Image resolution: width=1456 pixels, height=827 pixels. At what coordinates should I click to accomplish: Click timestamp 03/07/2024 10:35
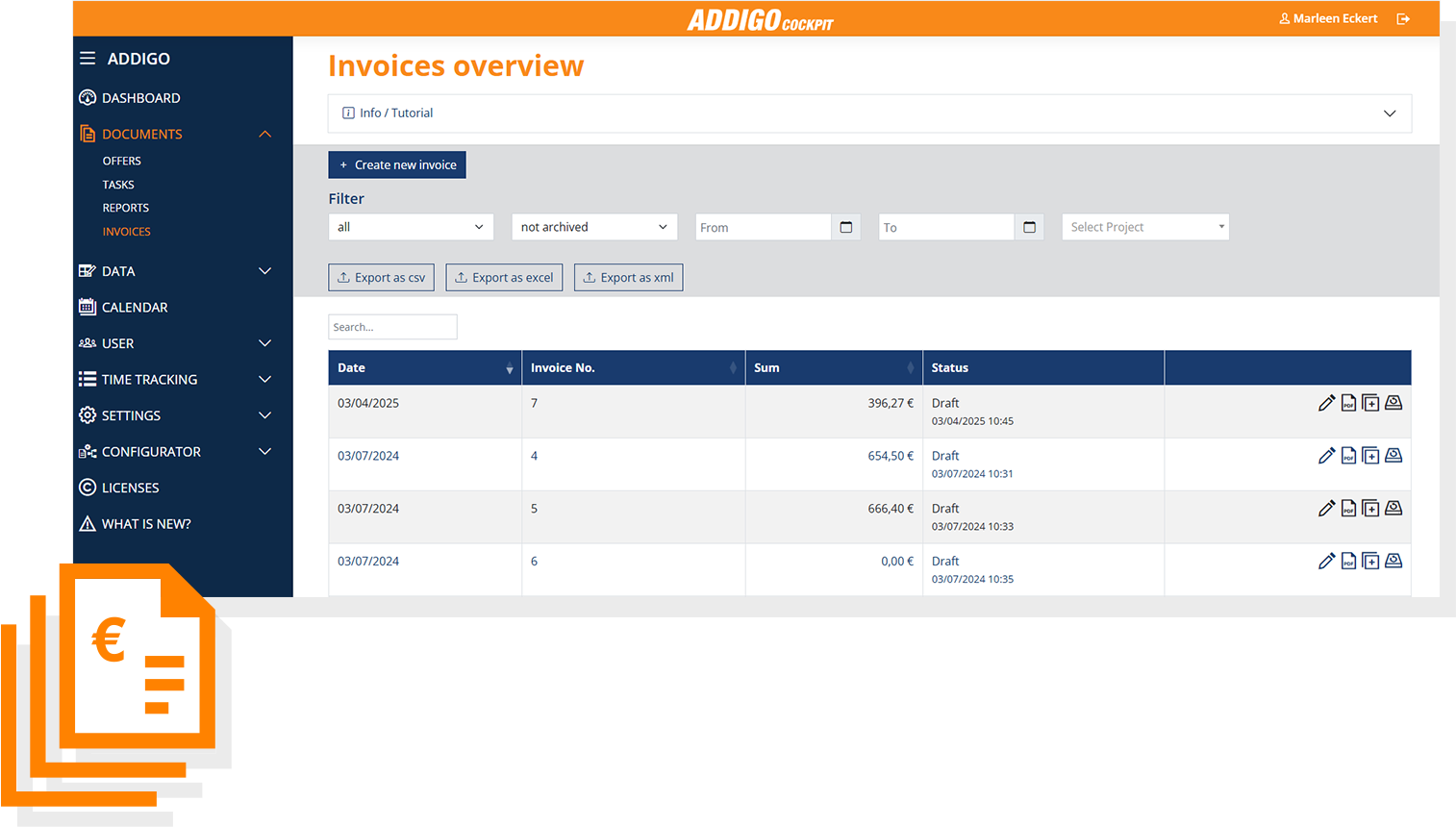click(972, 580)
